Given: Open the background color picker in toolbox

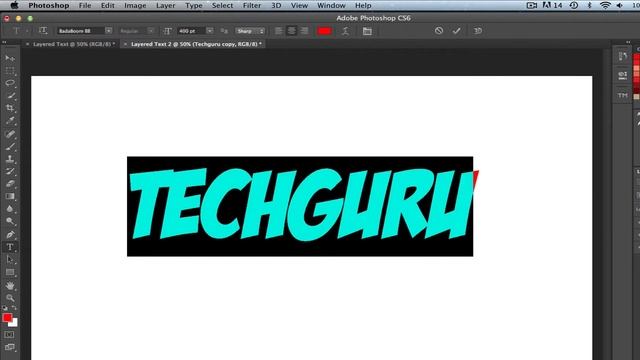Looking at the screenshot, I should pos(15,323).
